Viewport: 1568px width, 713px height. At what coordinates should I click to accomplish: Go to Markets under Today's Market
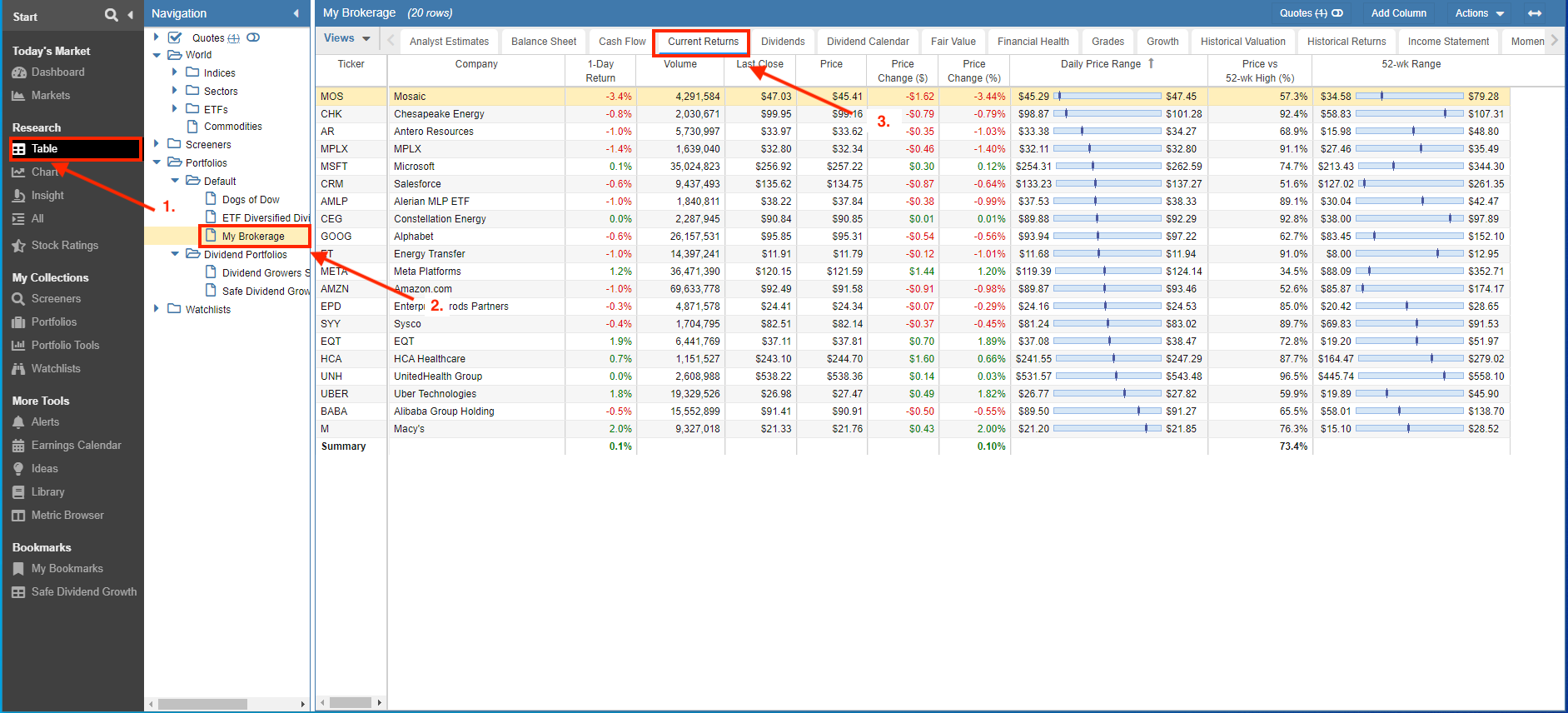coord(50,96)
